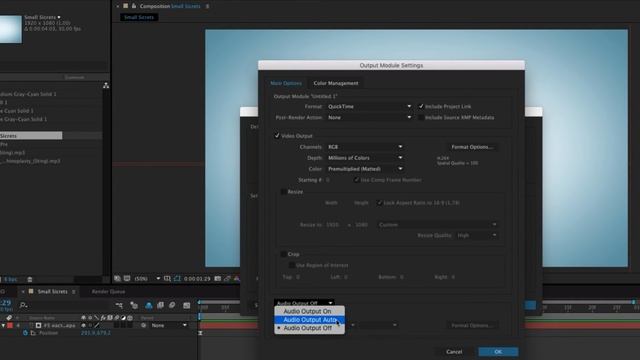Open the Depth dropdown showing Millions of Colors
Screen dimensions: 640x360
point(365,158)
